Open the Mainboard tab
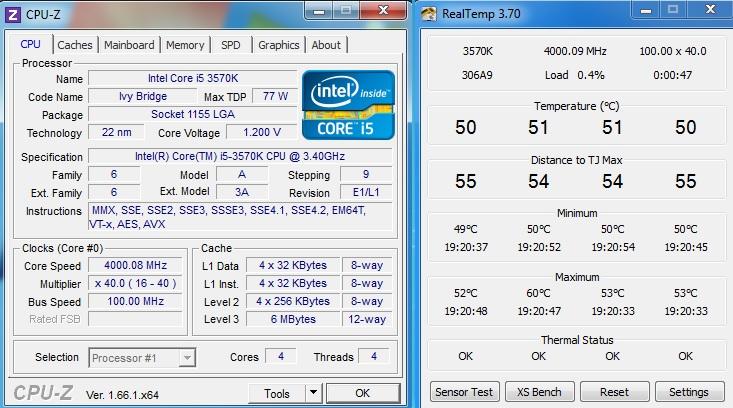Screen dimensions: 733x408 pyautogui.click(x=129, y=45)
